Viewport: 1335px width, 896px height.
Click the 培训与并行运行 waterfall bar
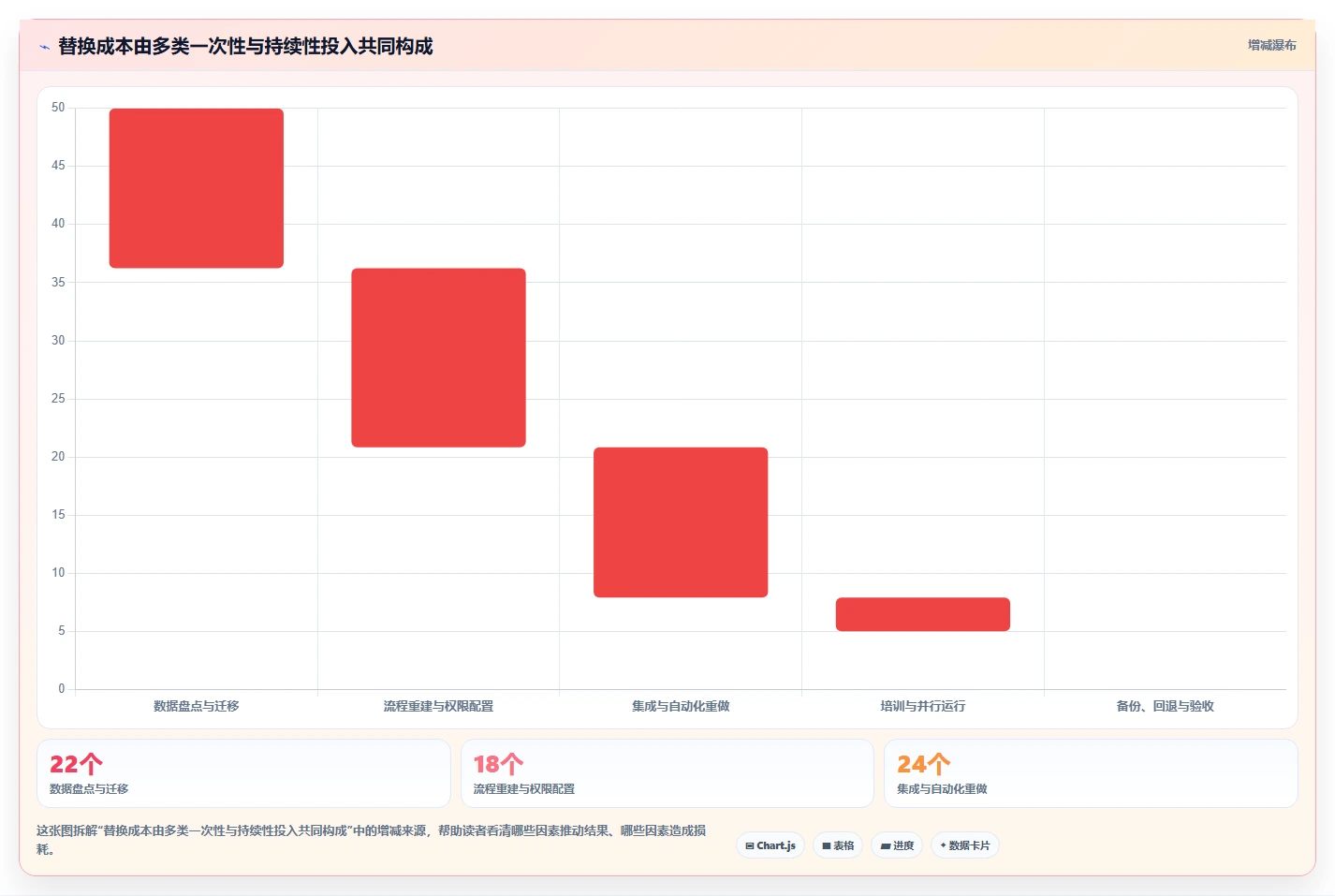tap(923, 614)
